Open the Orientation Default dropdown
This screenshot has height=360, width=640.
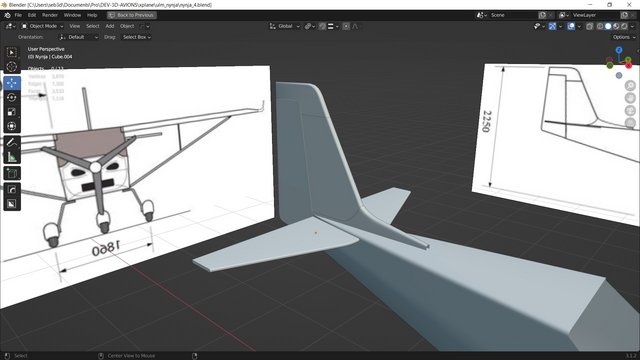click(x=79, y=37)
